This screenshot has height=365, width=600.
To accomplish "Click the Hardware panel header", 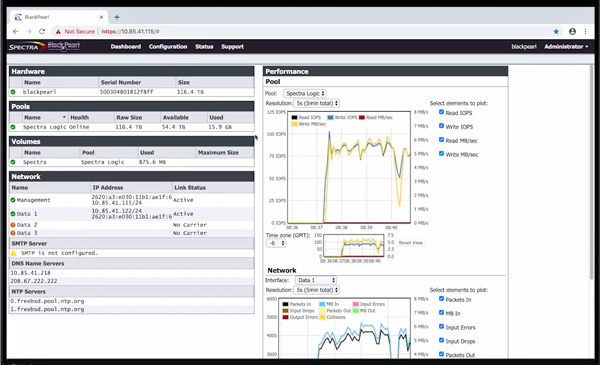I will pyautogui.click(x=132, y=72).
